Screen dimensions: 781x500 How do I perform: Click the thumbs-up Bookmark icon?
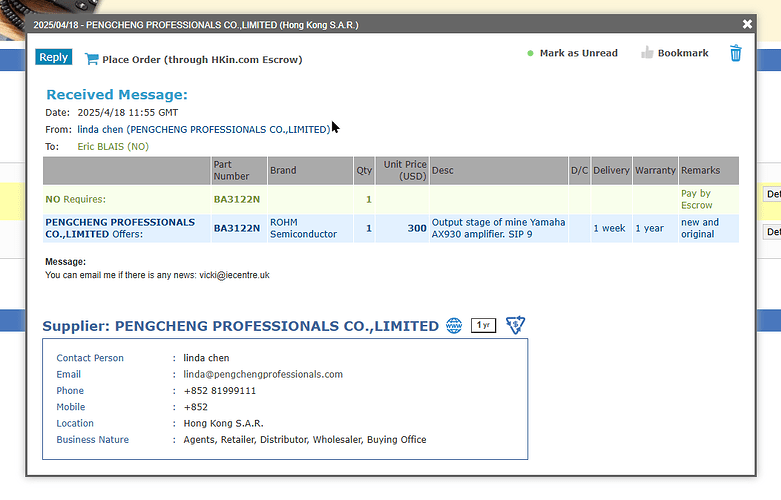(647, 52)
